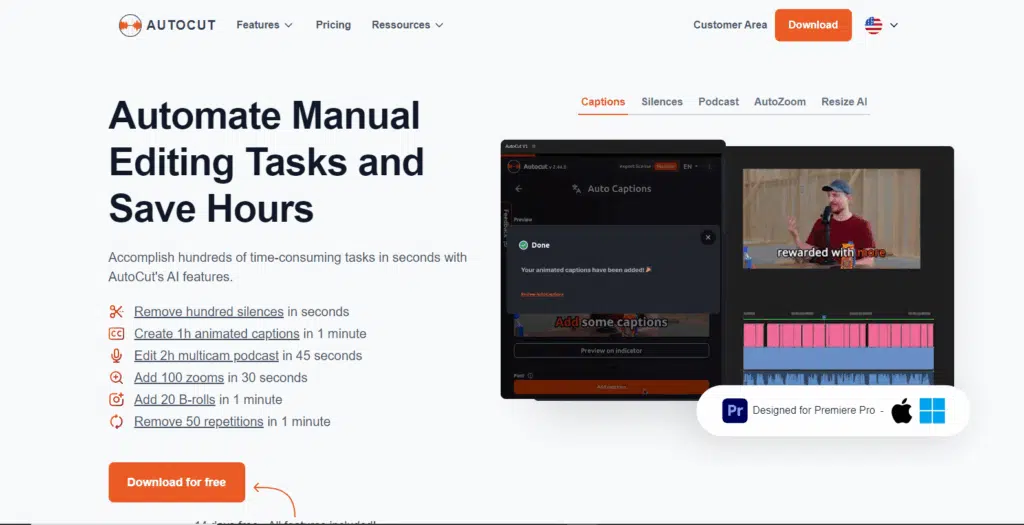
Task: Open the Add 20 B-rolls link
Action: [x=174, y=400]
